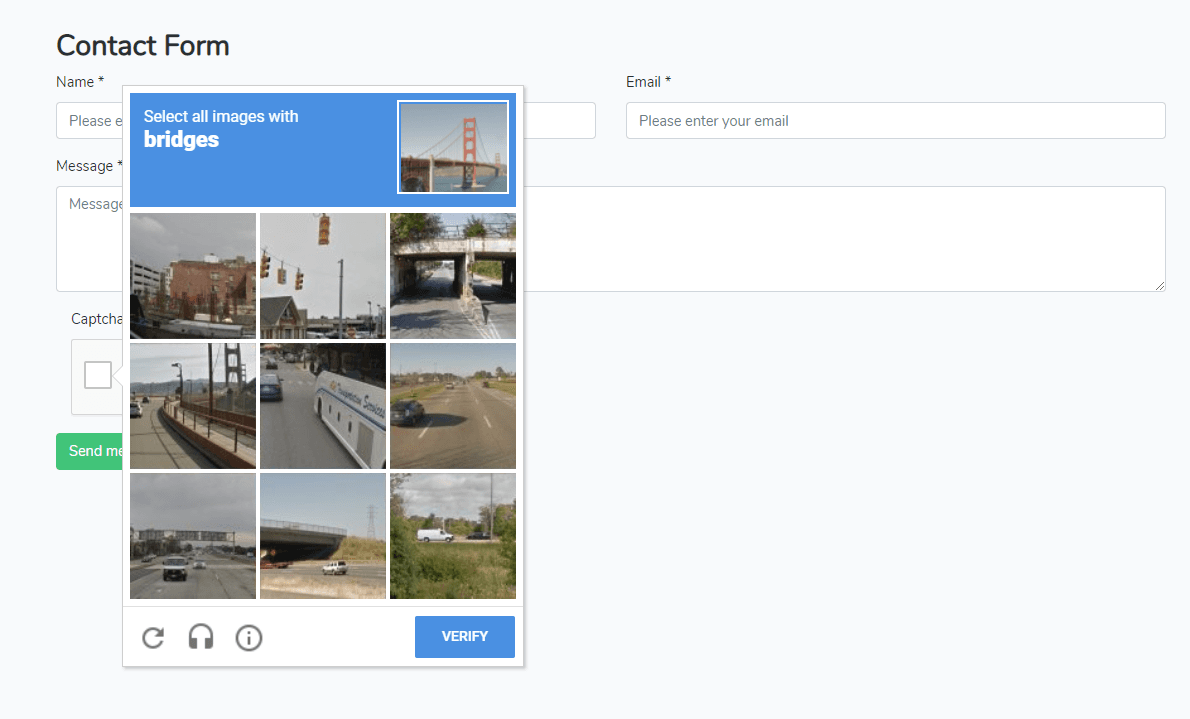Select the brick building image tile
This screenshot has width=1190, height=719.
click(x=192, y=276)
